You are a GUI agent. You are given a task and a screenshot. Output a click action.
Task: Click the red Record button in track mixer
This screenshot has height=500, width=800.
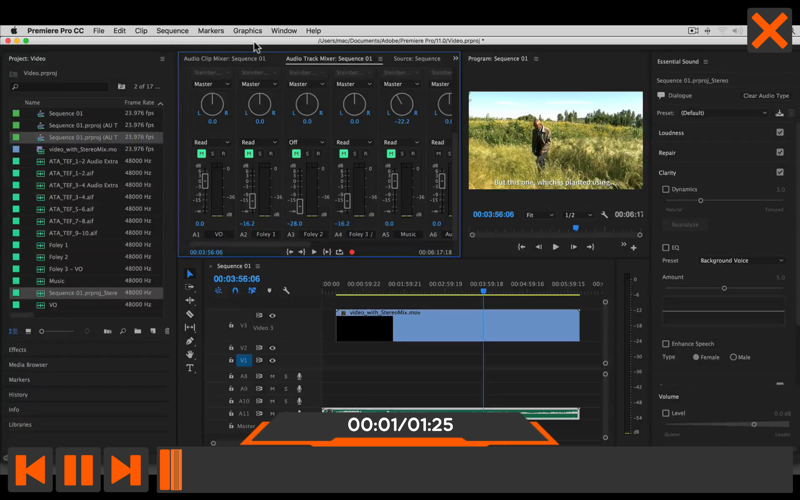[352, 252]
